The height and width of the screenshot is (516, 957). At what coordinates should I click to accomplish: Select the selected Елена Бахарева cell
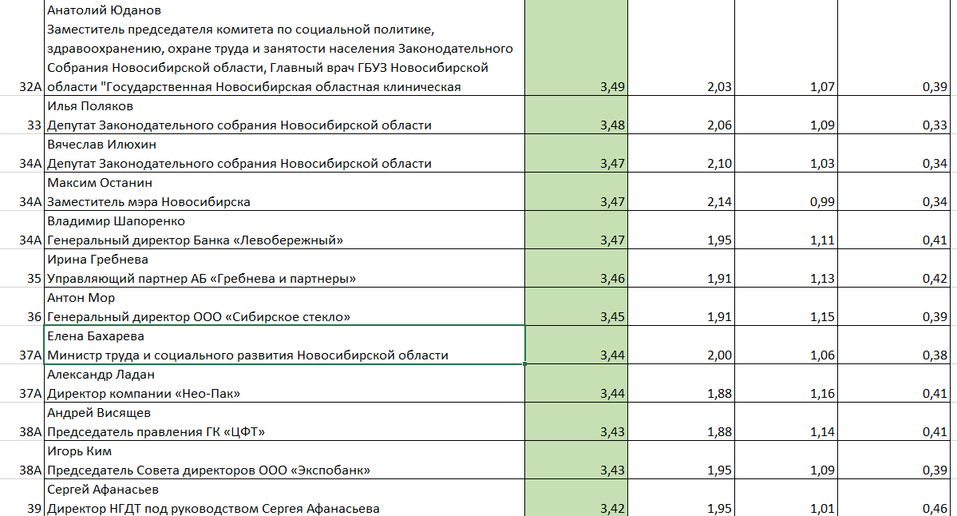tap(284, 345)
